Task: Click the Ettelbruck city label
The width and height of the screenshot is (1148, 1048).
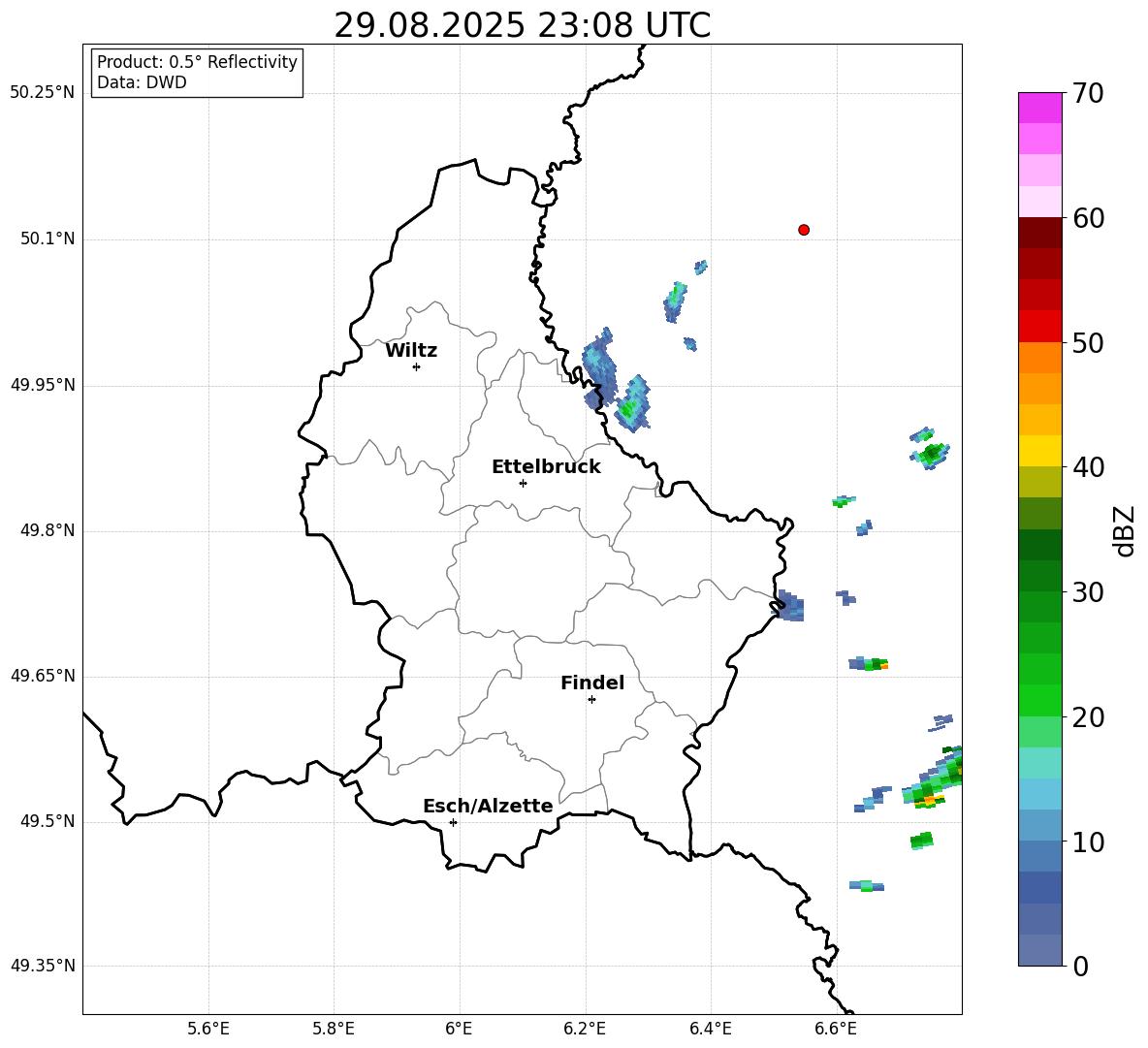Action: (546, 467)
